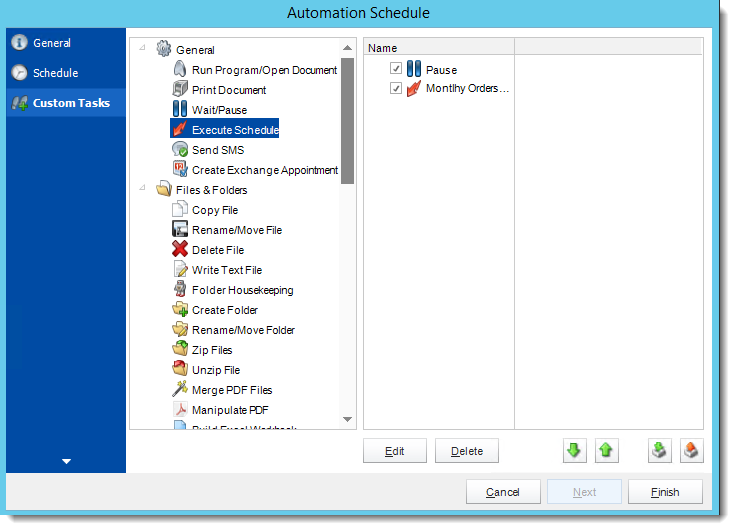Image resolution: width=735 pixels, height=530 pixels.
Task: Click the Delete button
Action: (x=466, y=451)
